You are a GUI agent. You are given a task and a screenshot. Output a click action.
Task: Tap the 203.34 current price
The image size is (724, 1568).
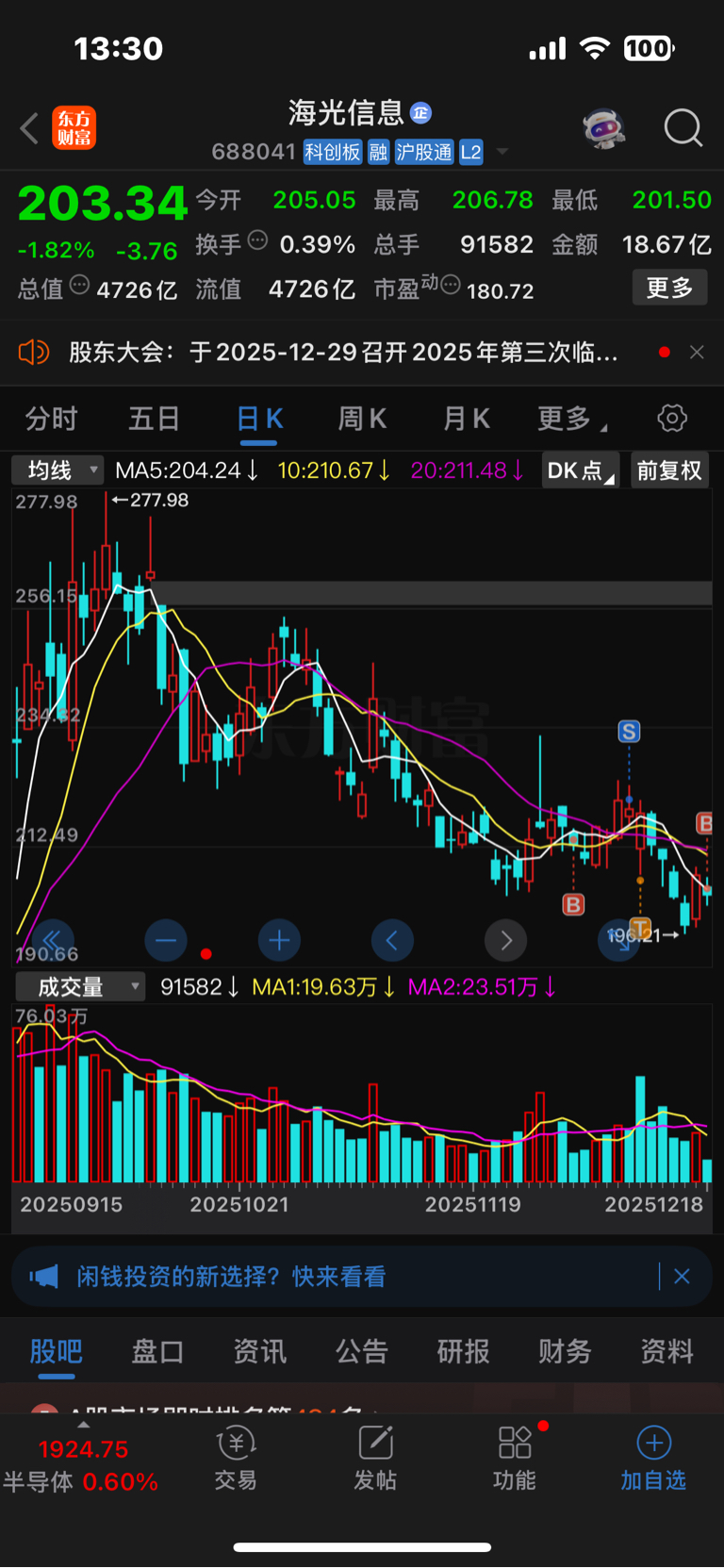pyautogui.click(x=103, y=204)
